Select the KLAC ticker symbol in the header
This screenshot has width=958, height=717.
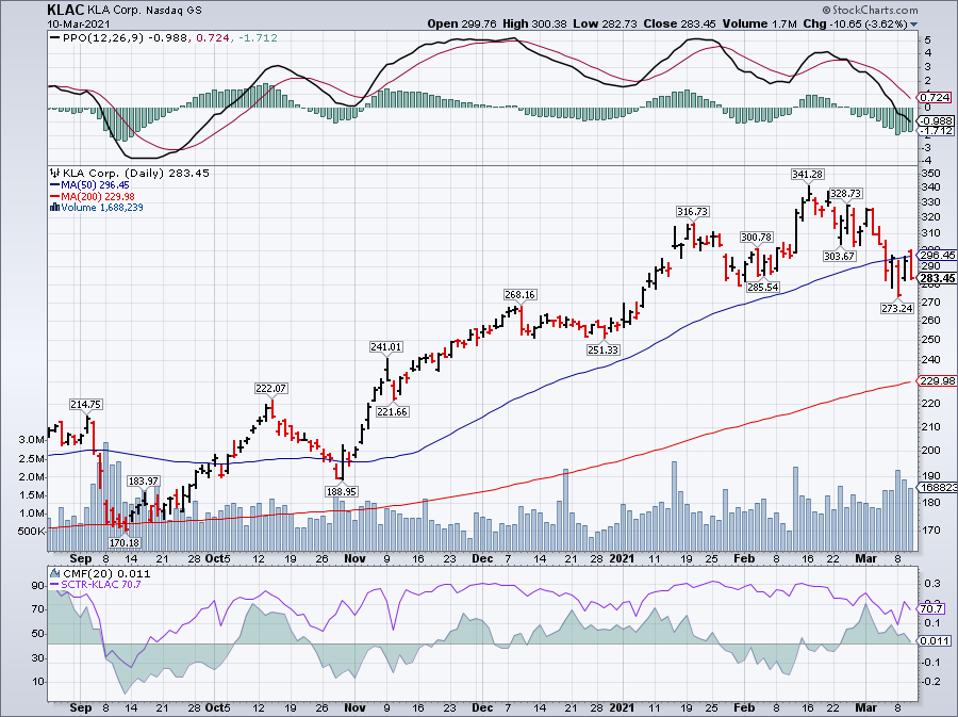67,10
